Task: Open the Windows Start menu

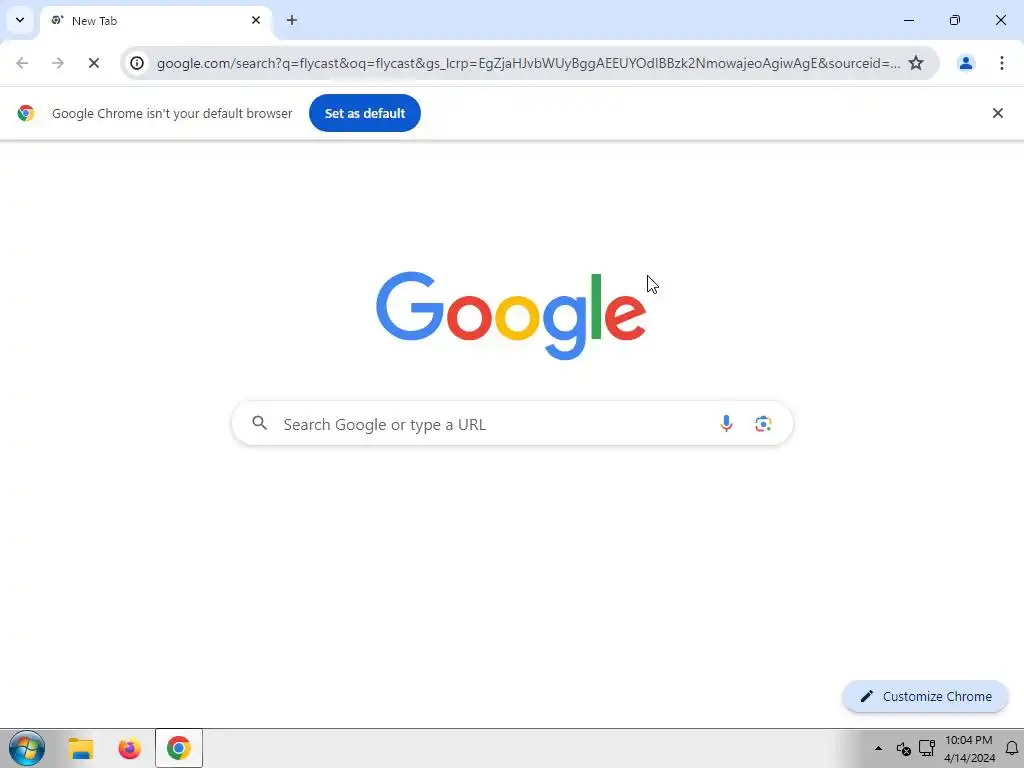Action: [x=27, y=748]
